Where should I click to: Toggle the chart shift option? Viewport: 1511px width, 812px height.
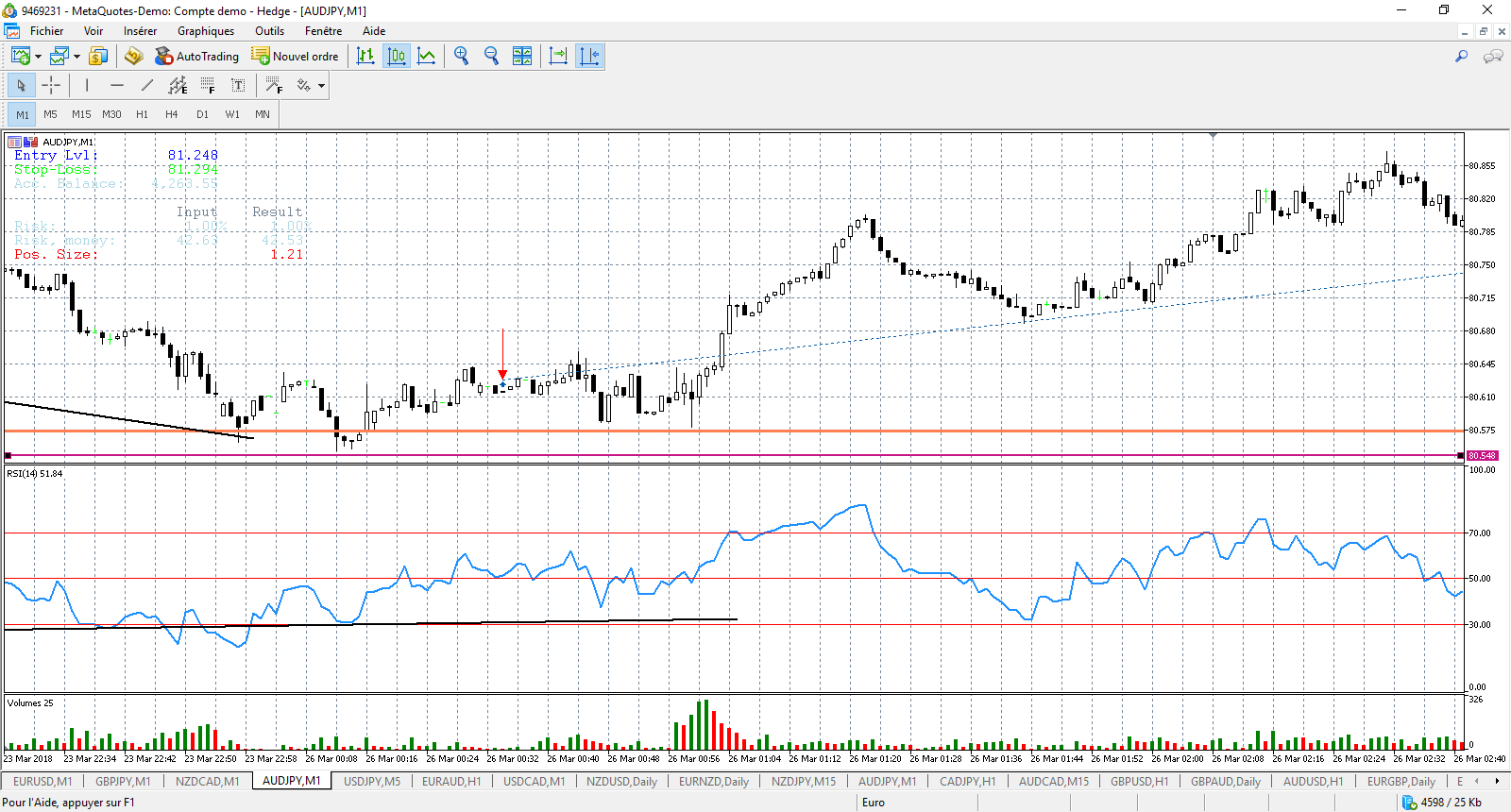tap(589, 57)
